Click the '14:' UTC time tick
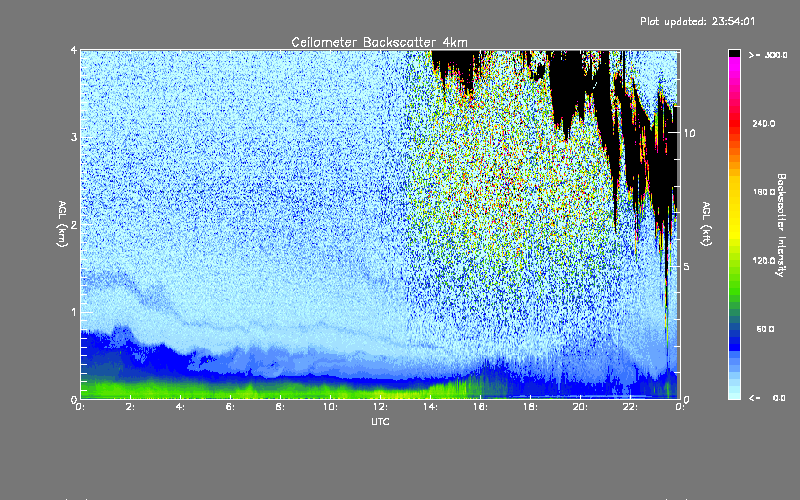This screenshot has width=800, height=500. [430, 407]
